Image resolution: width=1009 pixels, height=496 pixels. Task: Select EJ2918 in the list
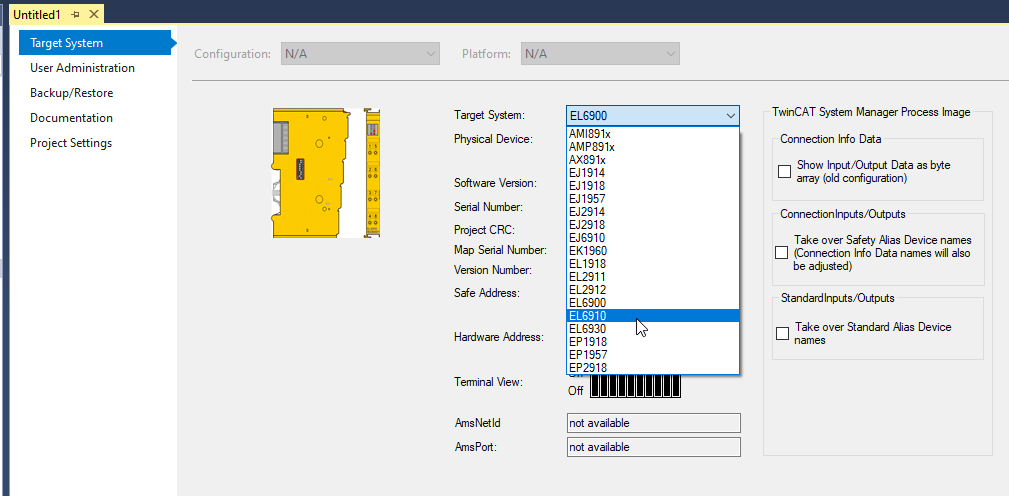pos(653,225)
